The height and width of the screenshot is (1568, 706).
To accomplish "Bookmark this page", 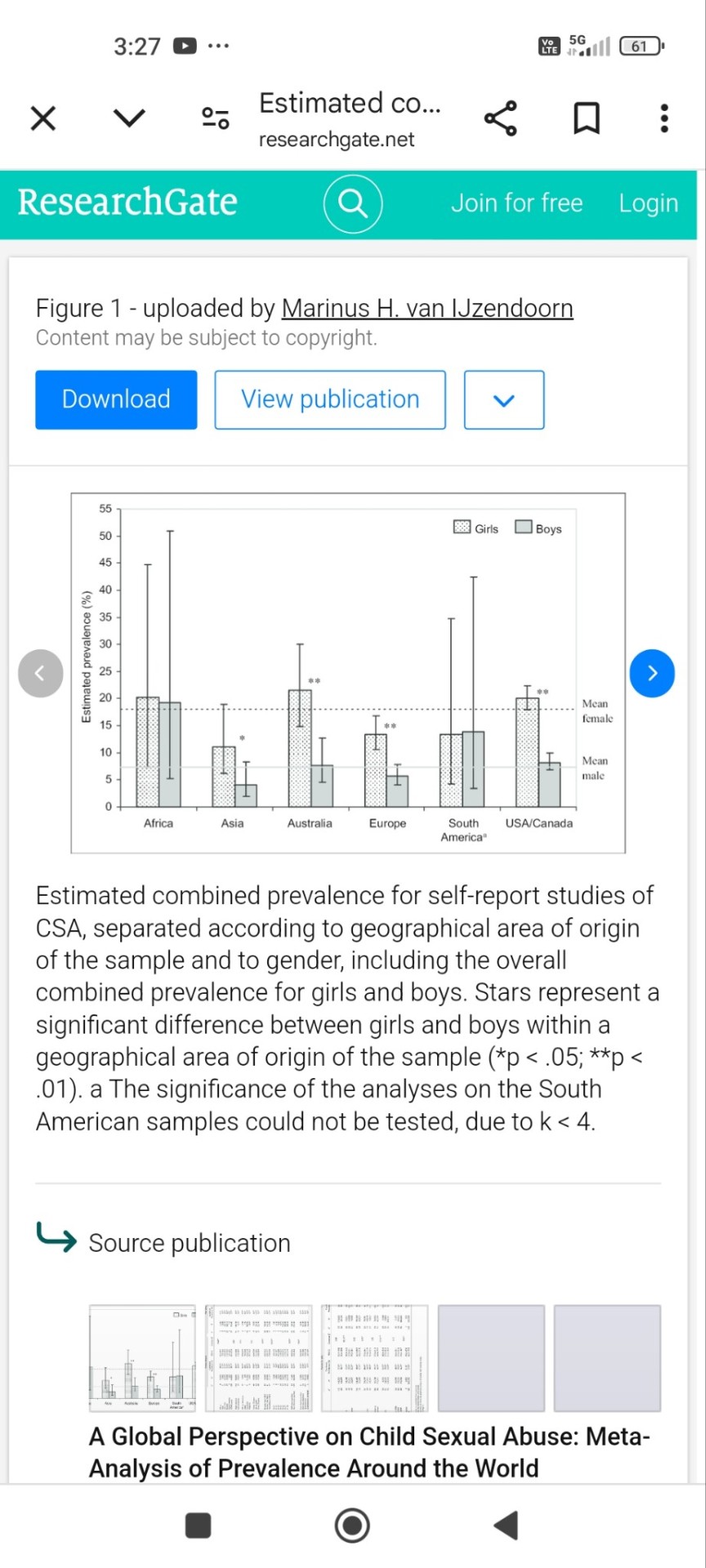I will (x=586, y=118).
